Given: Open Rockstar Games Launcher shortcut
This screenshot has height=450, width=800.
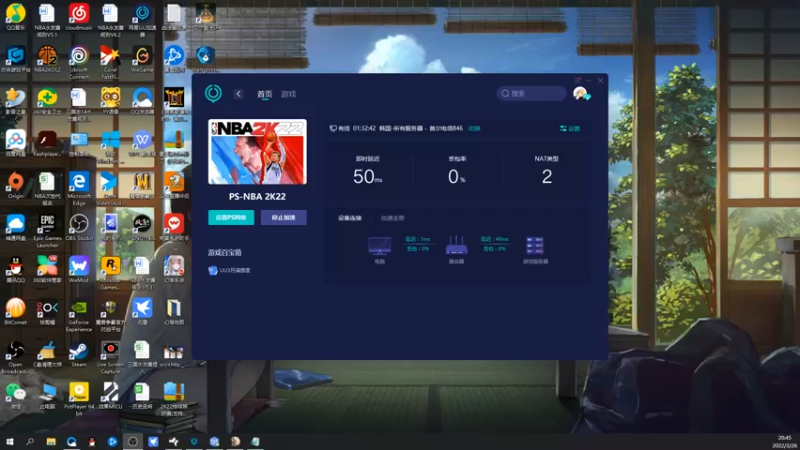Looking at the screenshot, I should [110, 273].
